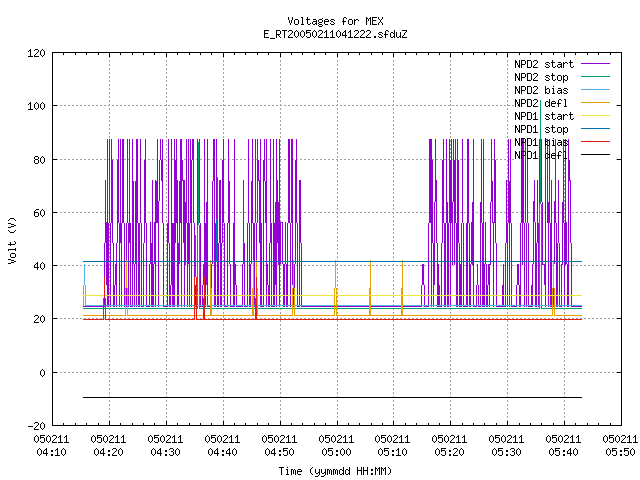The height and width of the screenshot is (480, 640).
Task: Click the y-axis tick value 100
Action: tap(36, 106)
